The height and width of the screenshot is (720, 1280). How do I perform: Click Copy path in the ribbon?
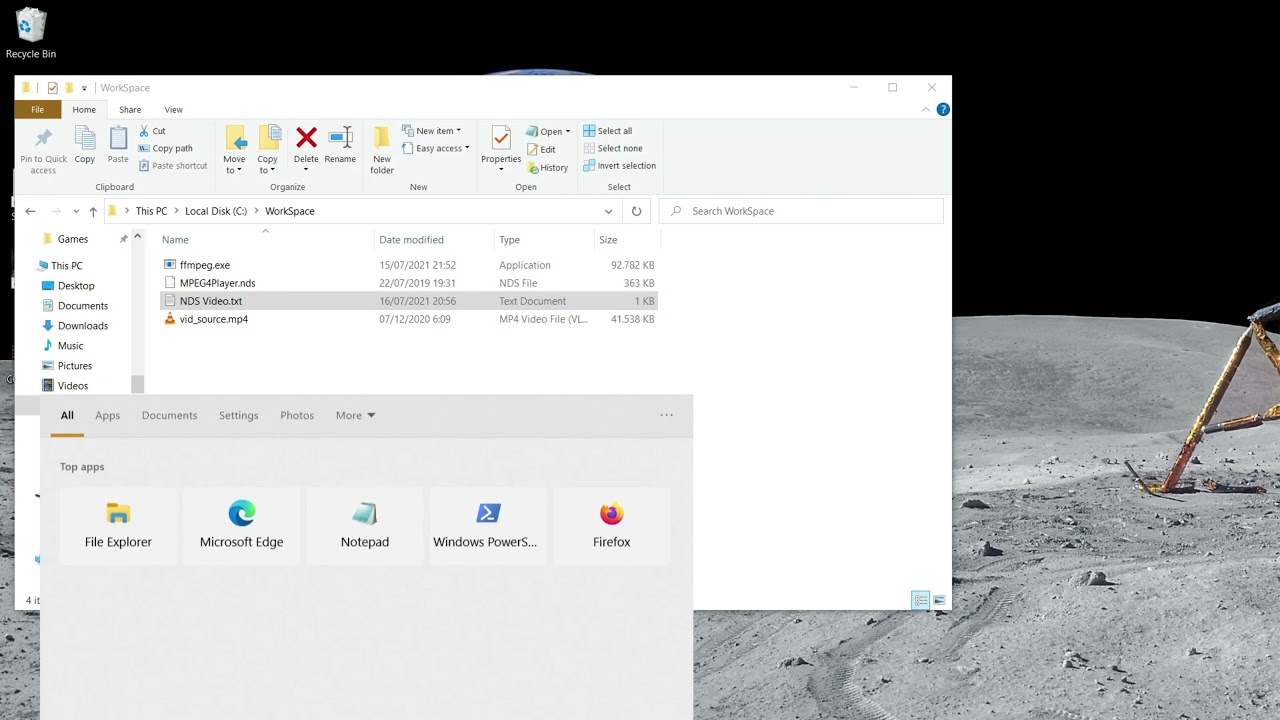coord(165,148)
